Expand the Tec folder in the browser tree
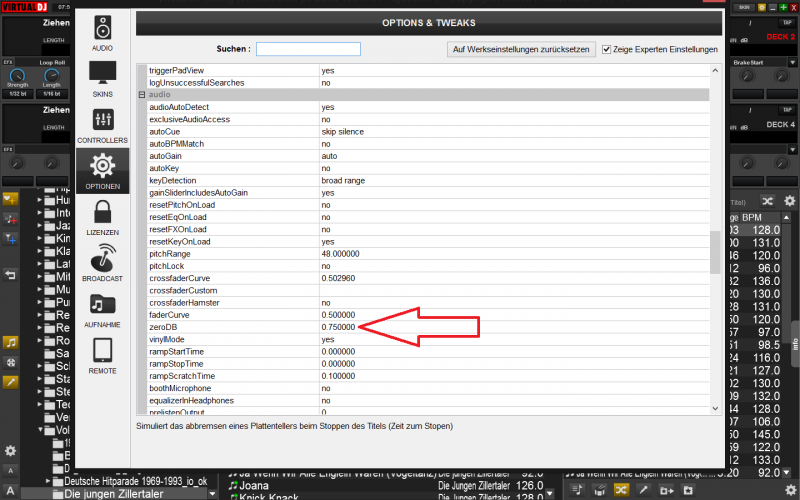The width and height of the screenshot is (800, 500). [x=40, y=405]
